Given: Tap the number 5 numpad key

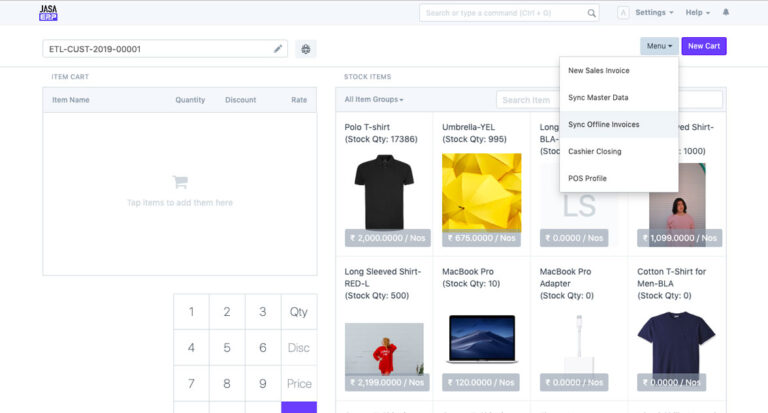Looking at the screenshot, I should pyautogui.click(x=227, y=348).
